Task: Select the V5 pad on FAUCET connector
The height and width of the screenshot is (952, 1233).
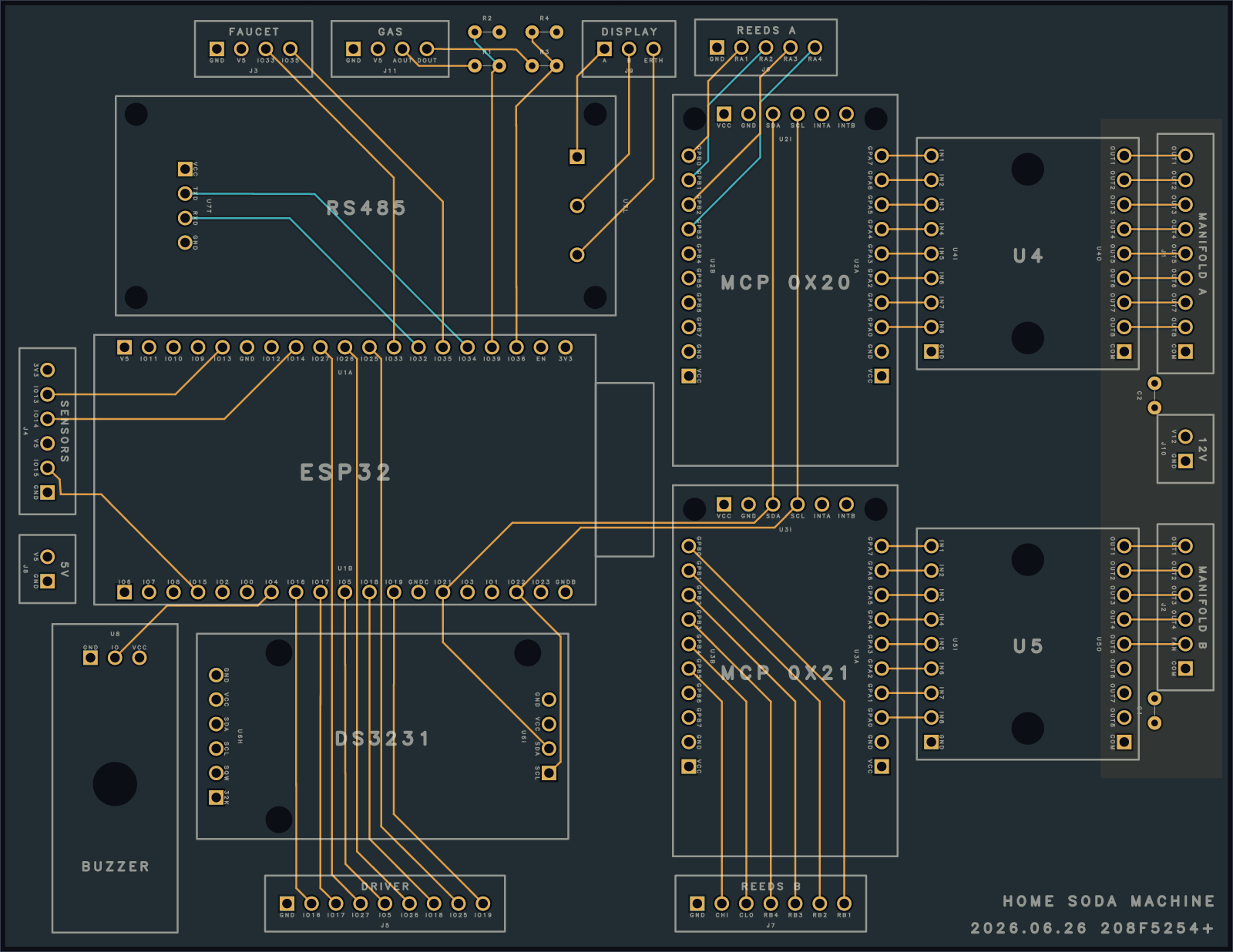Action: (241, 49)
